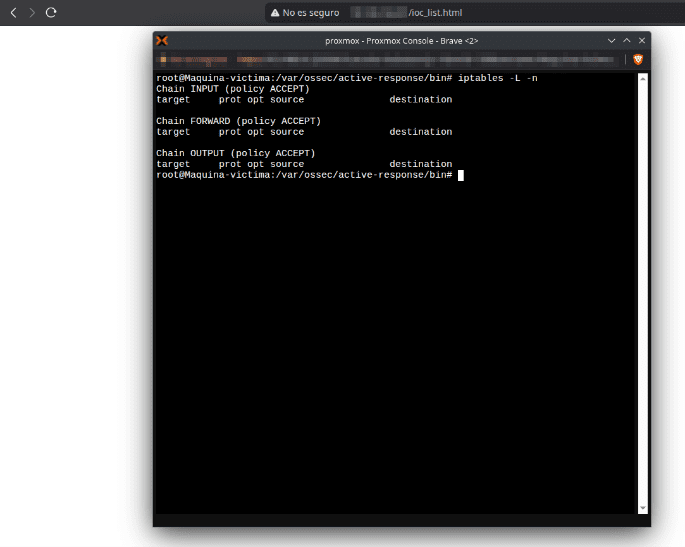Image resolution: width=685 pixels, height=547 pixels.
Task: Minimize the Proxmox Console window
Action: 612,40
